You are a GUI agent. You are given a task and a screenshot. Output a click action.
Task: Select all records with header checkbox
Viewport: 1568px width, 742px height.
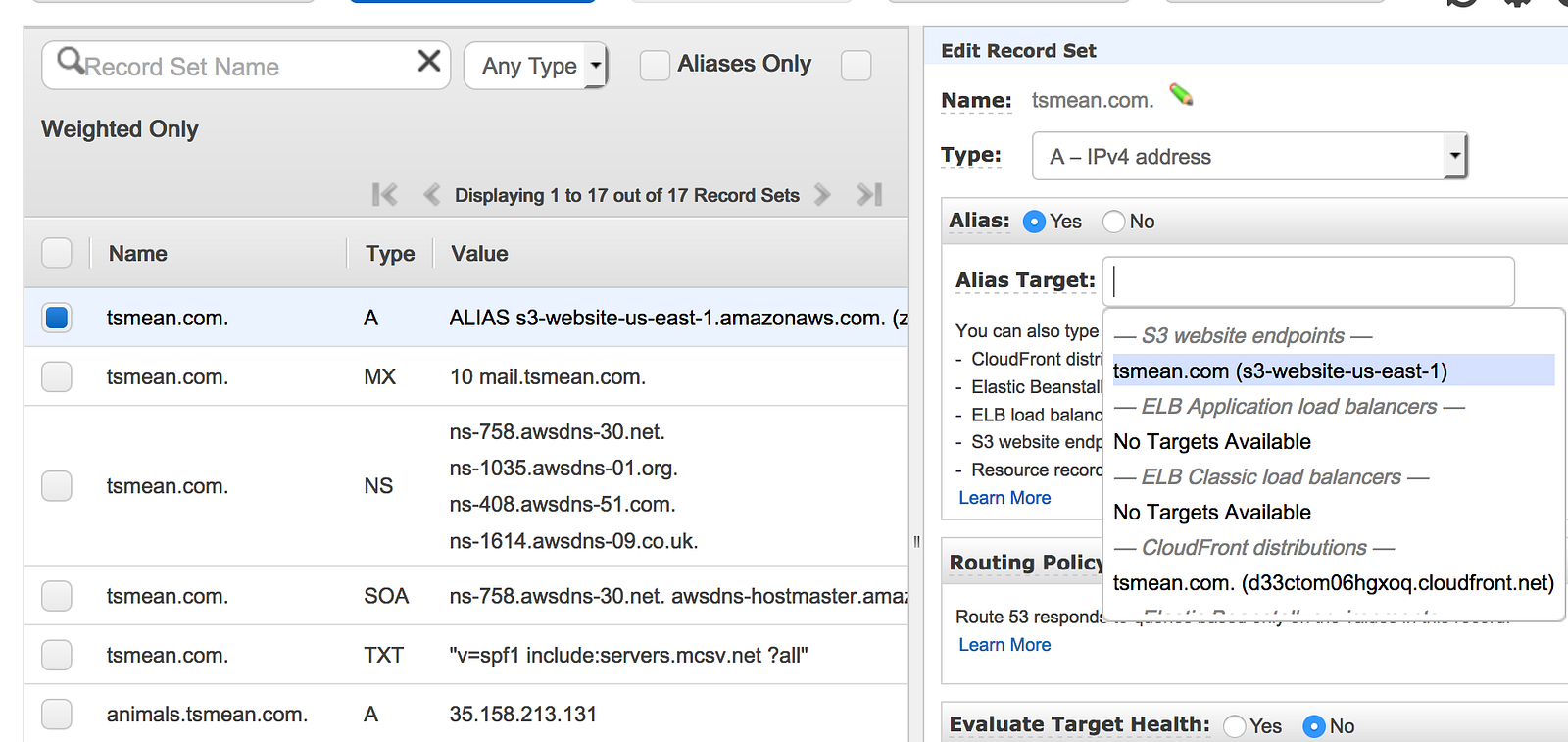click(57, 253)
